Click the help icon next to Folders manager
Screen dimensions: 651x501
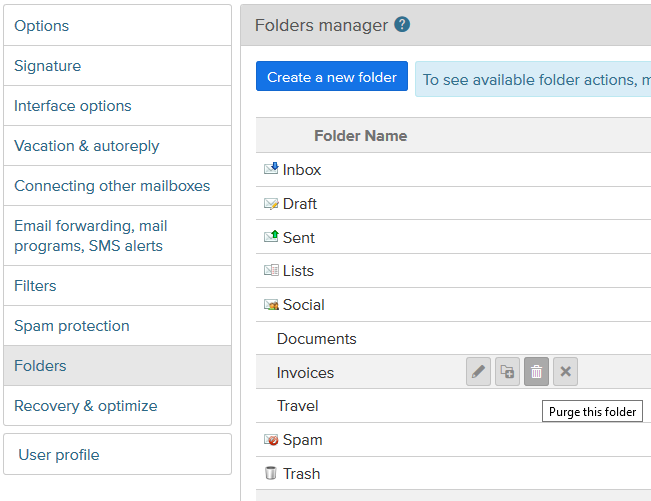[402, 24]
